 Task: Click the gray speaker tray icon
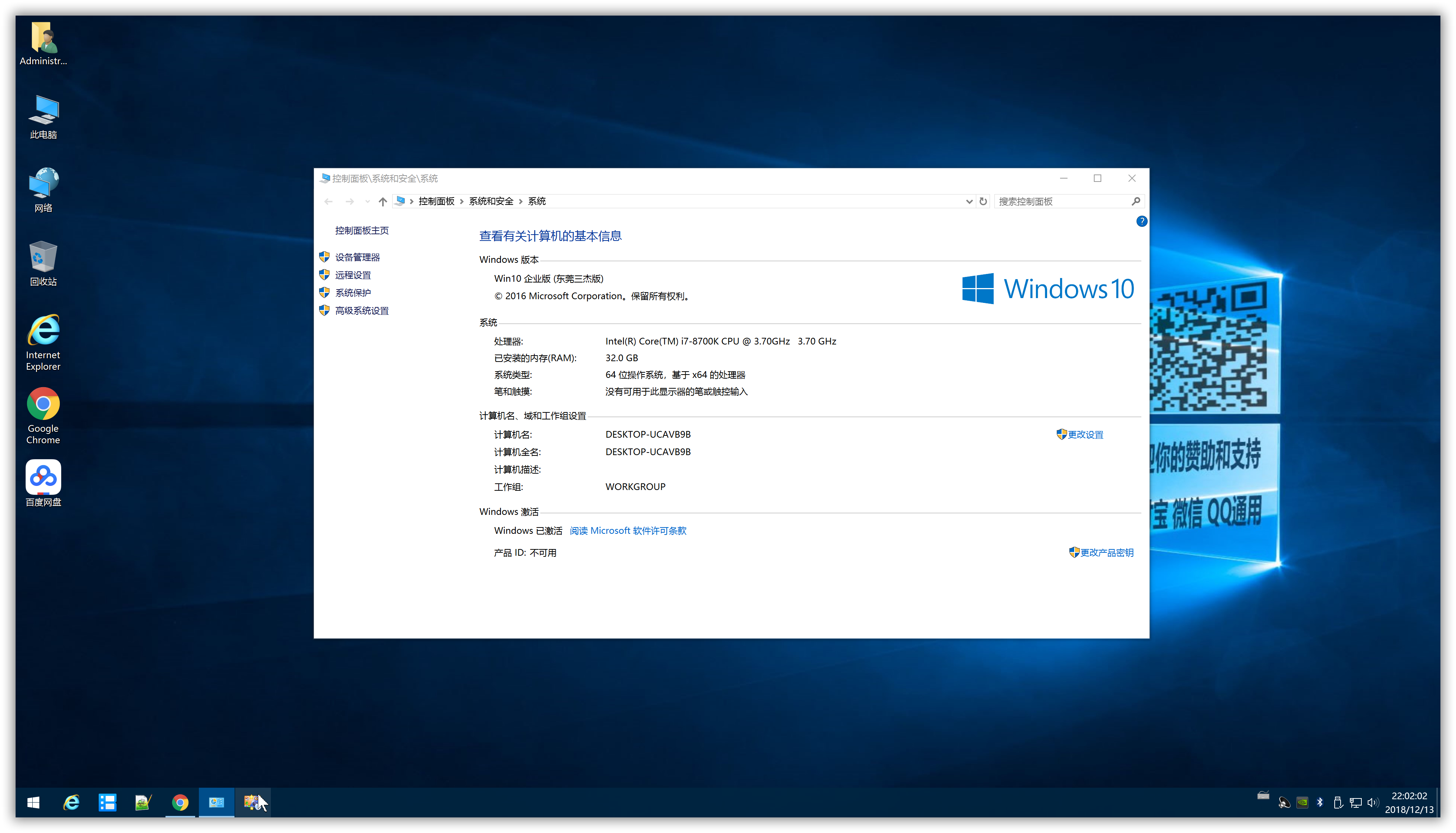(1284, 803)
